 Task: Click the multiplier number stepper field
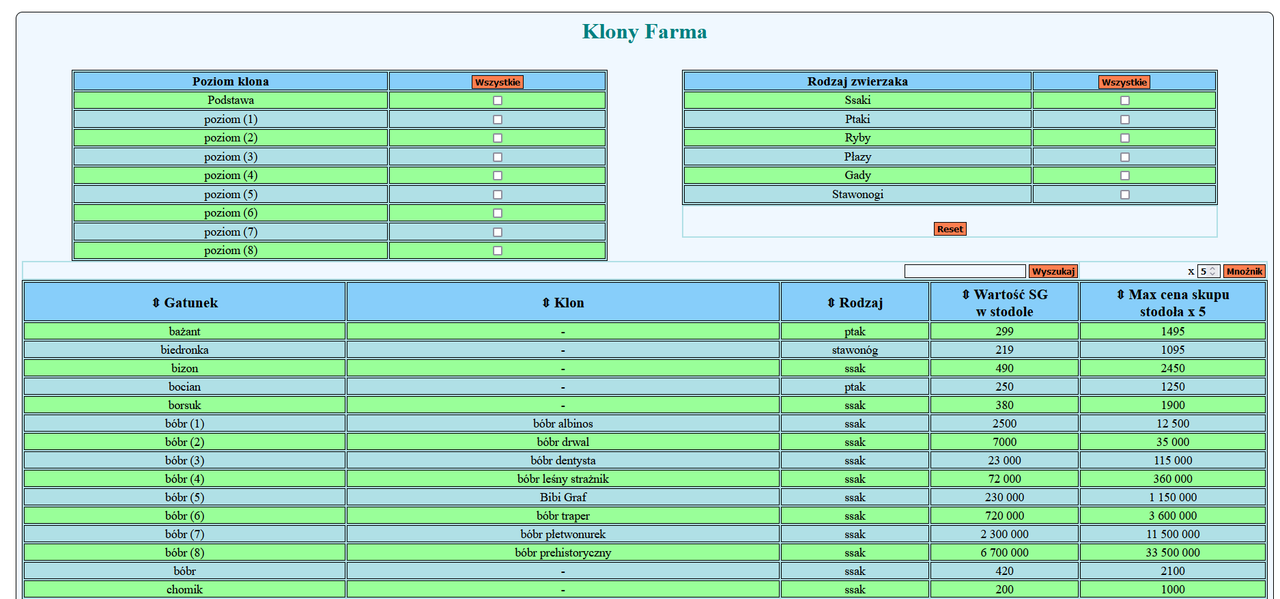tap(1208, 271)
